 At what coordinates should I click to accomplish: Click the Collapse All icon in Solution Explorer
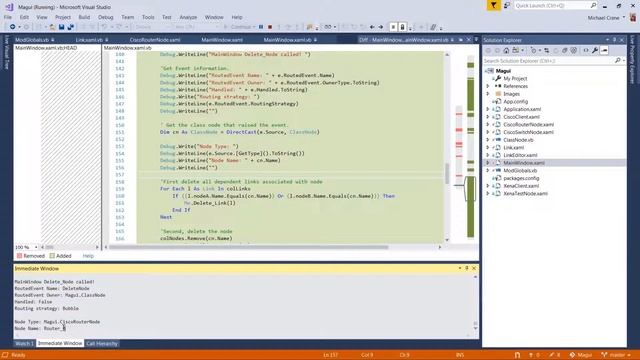coord(565,50)
